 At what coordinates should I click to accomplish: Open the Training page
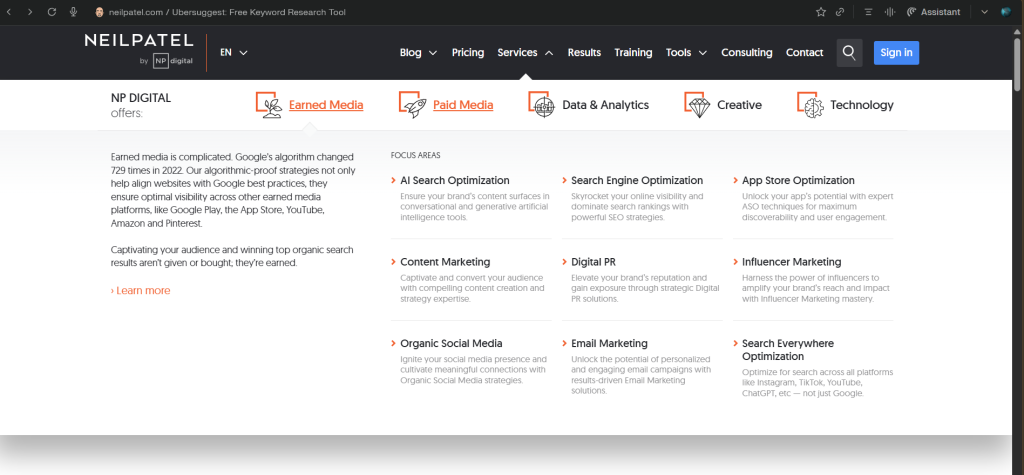point(633,52)
